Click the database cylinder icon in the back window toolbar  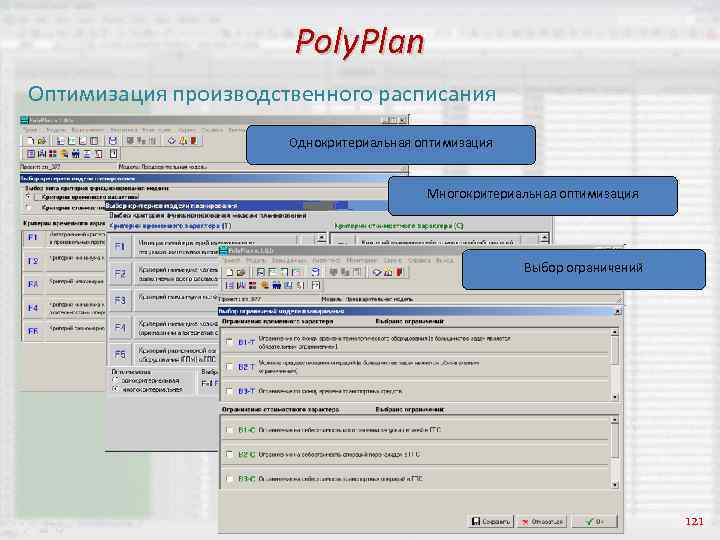pos(112,141)
